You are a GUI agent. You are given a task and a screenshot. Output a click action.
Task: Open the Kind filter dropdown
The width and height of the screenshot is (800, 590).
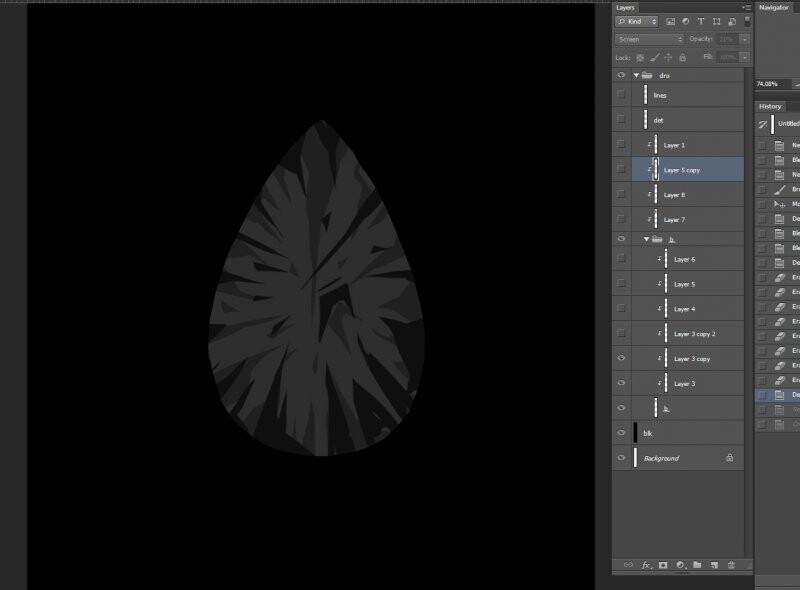(637, 21)
